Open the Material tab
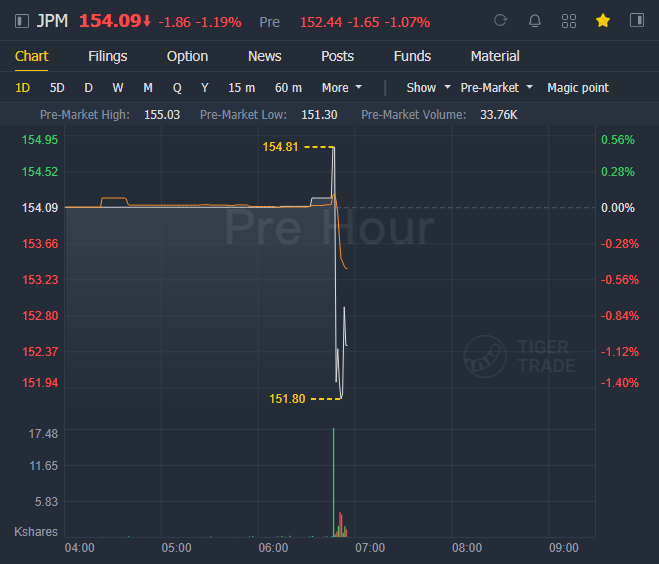 click(x=495, y=56)
